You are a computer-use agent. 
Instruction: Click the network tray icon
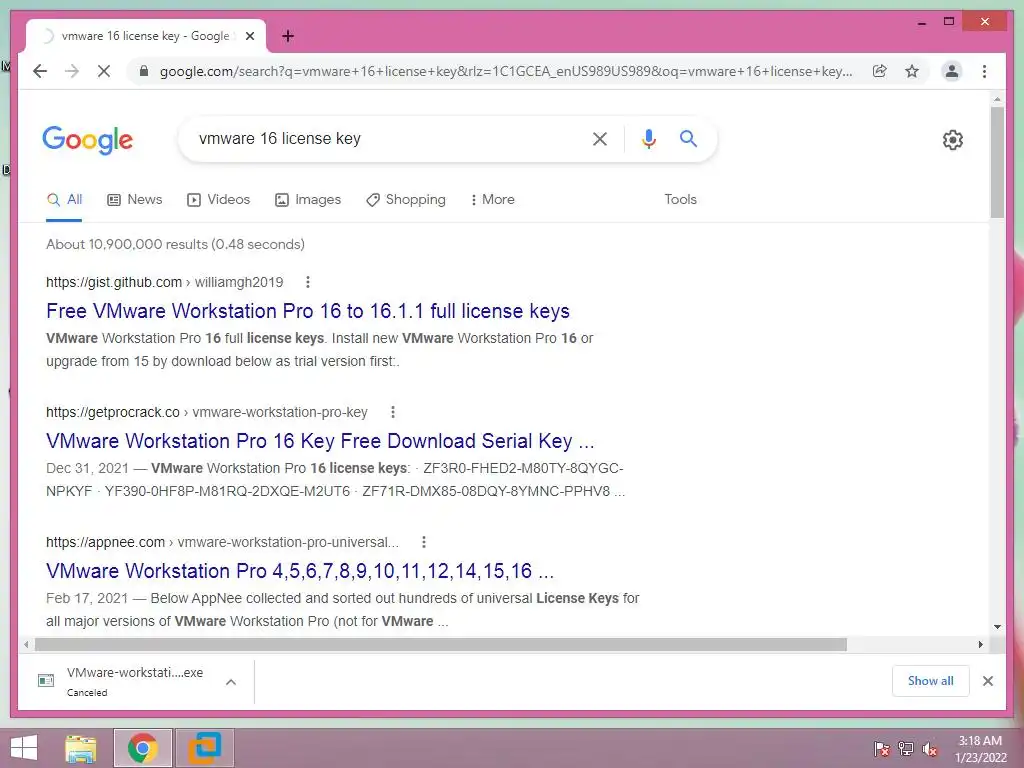coord(906,749)
